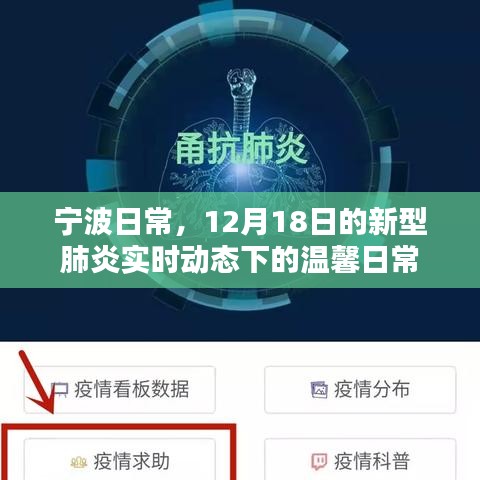
Task: Open the 疫情分布 button
Action: tap(360, 390)
